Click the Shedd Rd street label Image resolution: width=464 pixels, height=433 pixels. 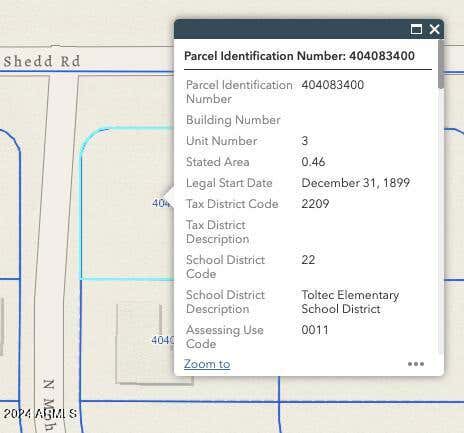click(42, 61)
